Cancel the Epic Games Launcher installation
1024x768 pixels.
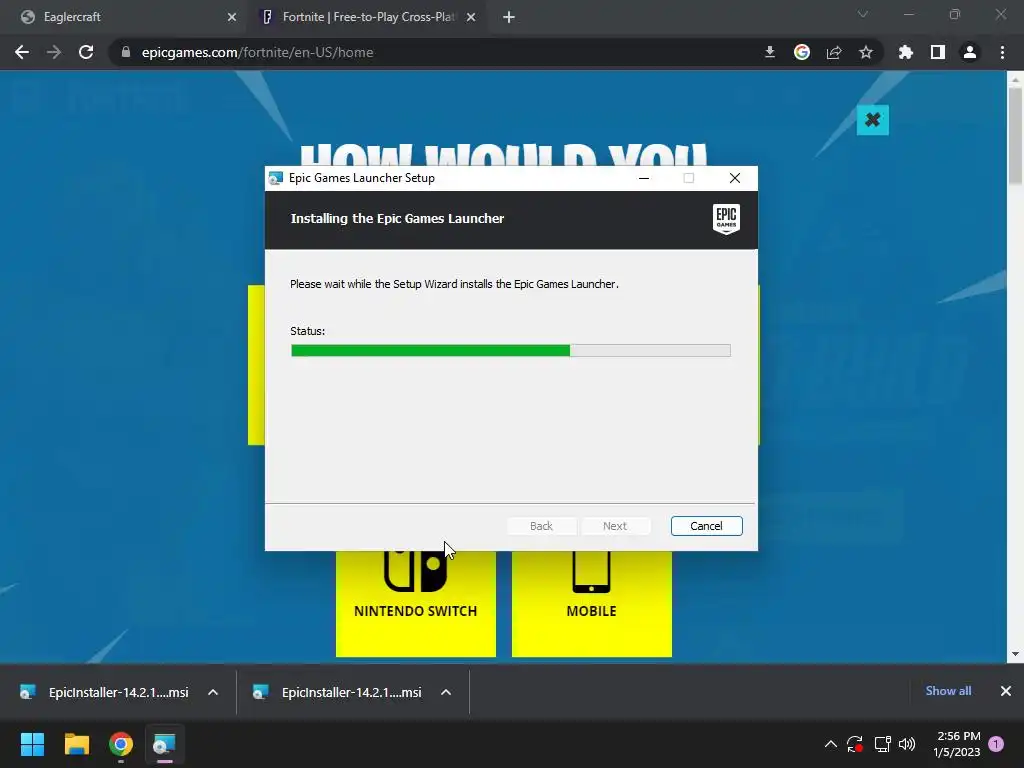[x=707, y=526]
